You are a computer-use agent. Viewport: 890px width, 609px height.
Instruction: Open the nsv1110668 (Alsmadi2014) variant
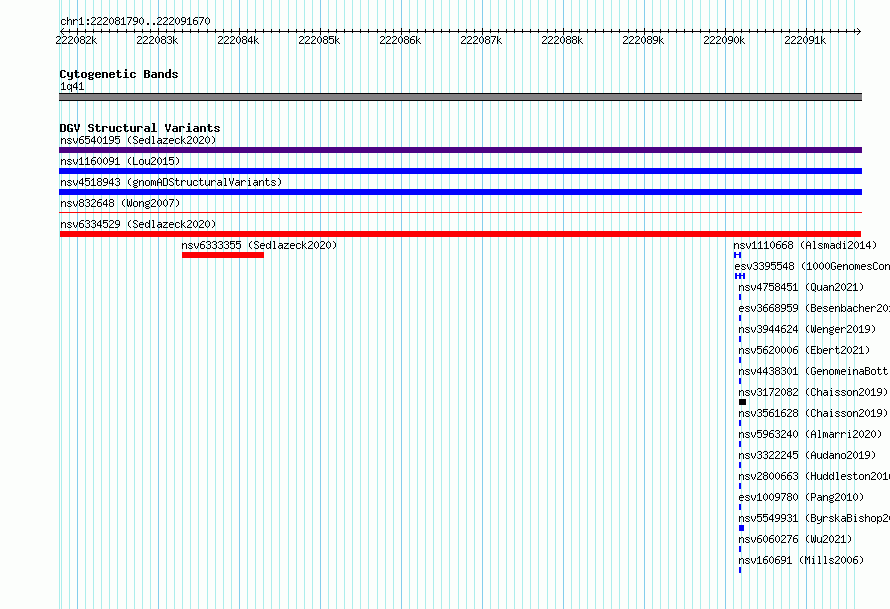805,245
